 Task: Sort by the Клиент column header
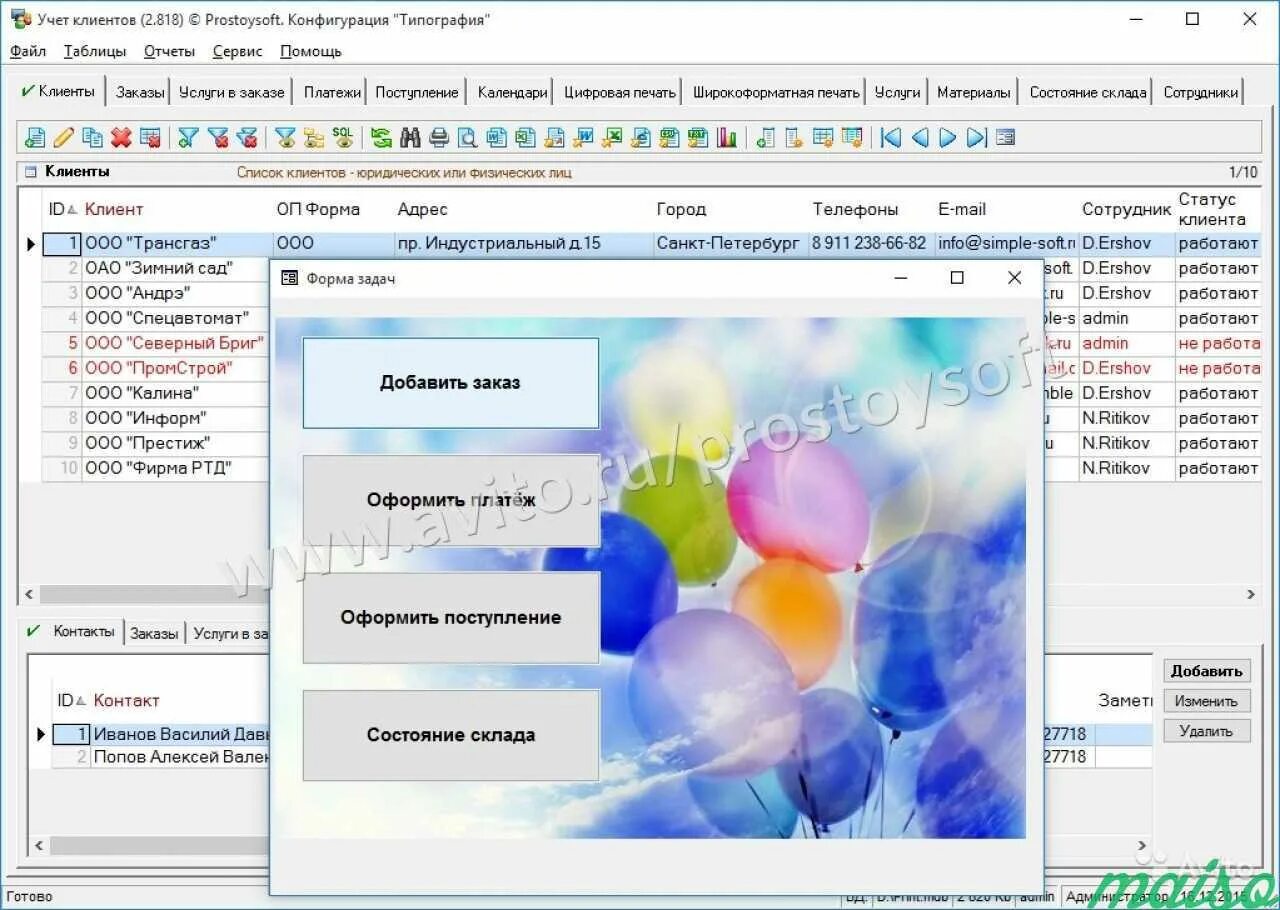pyautogui.click(x=114, y=209)
